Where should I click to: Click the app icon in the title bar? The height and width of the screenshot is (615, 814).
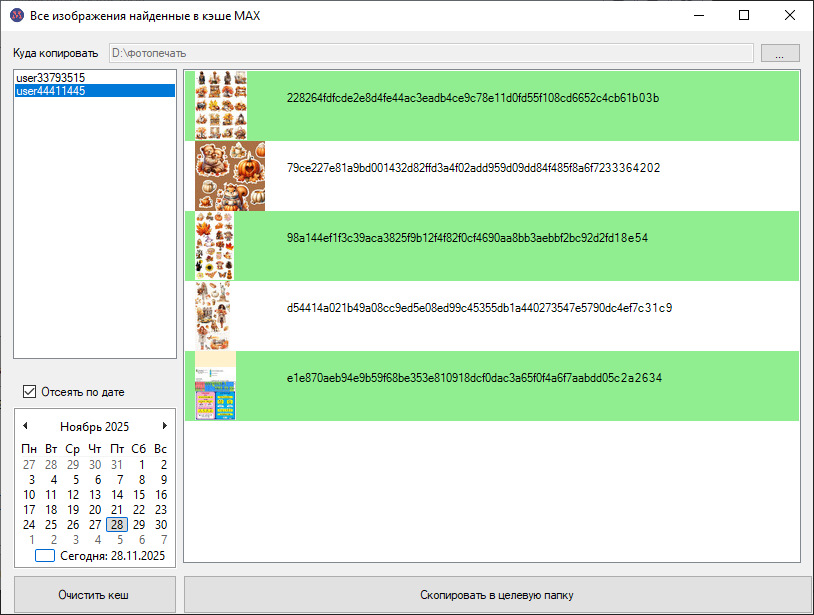tap(15, 15)
